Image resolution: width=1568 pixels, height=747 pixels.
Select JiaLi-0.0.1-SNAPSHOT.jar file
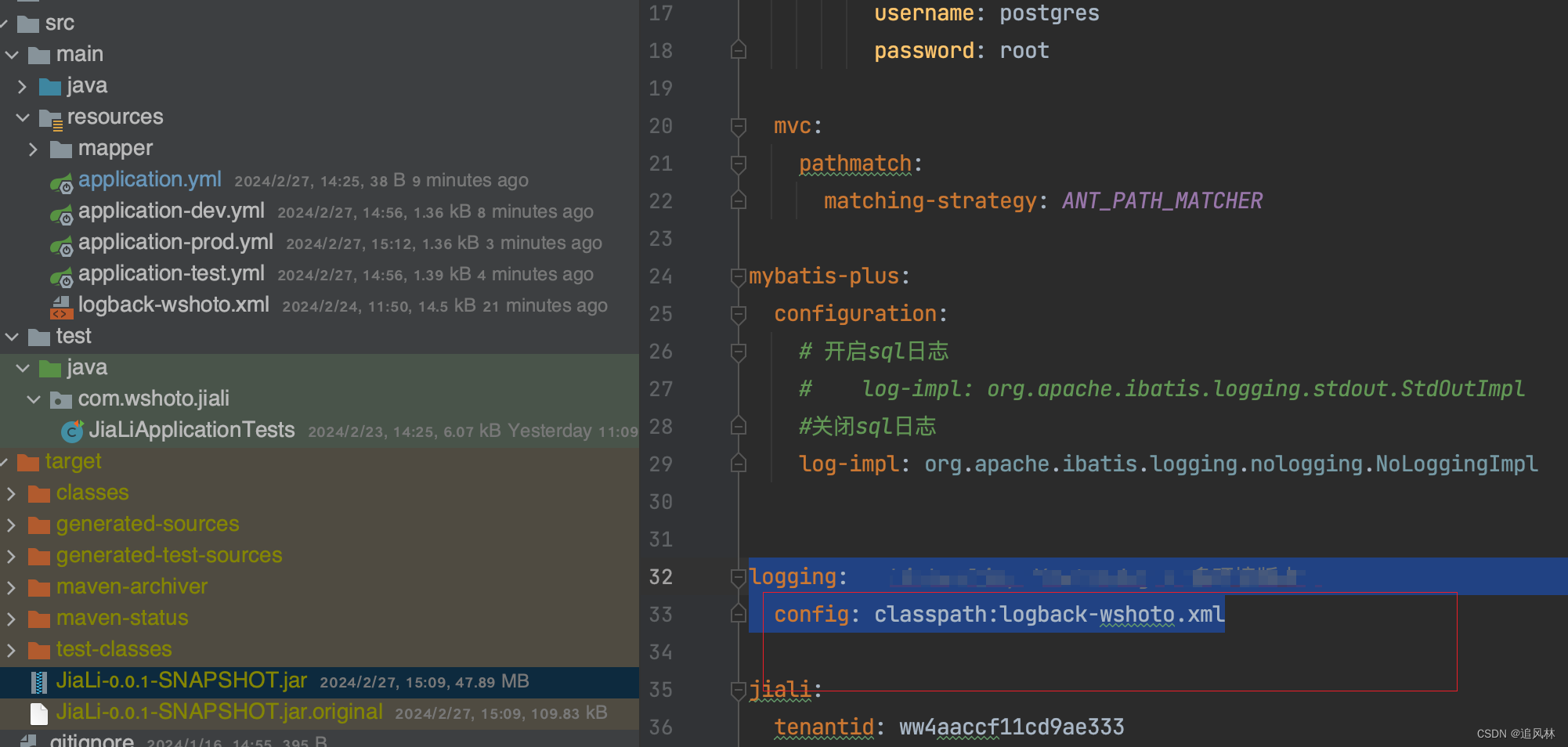(182, 680)
